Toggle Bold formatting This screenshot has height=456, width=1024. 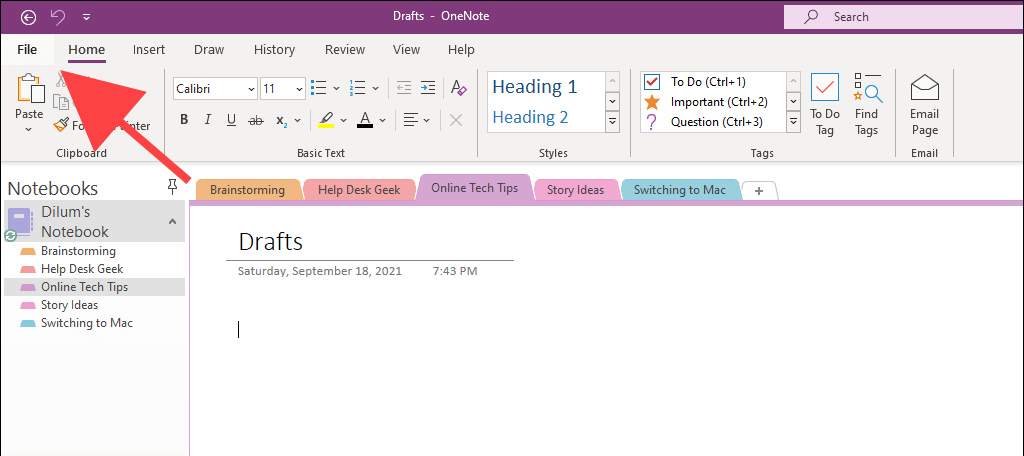(x=184, y=120)
